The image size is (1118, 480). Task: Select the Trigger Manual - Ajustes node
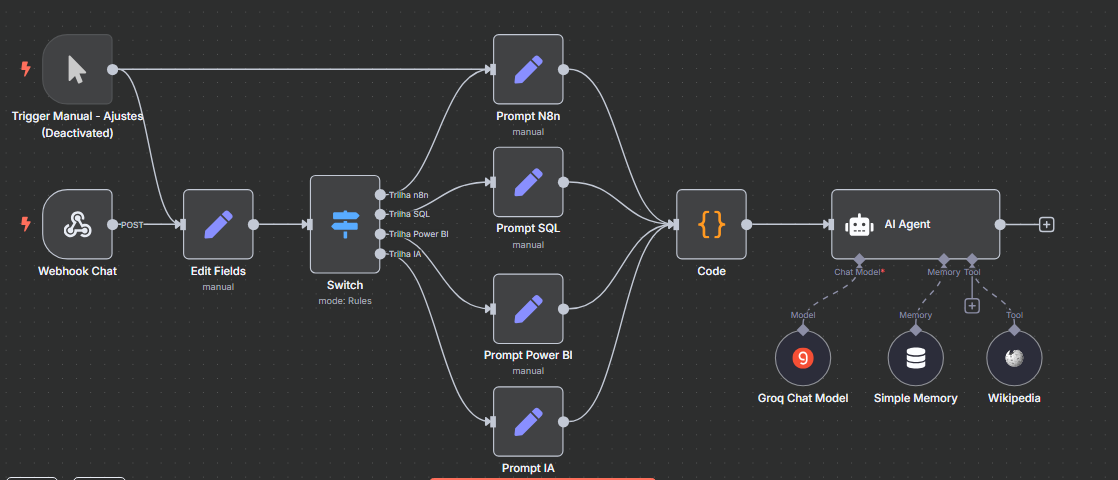[x=77, y=69]
